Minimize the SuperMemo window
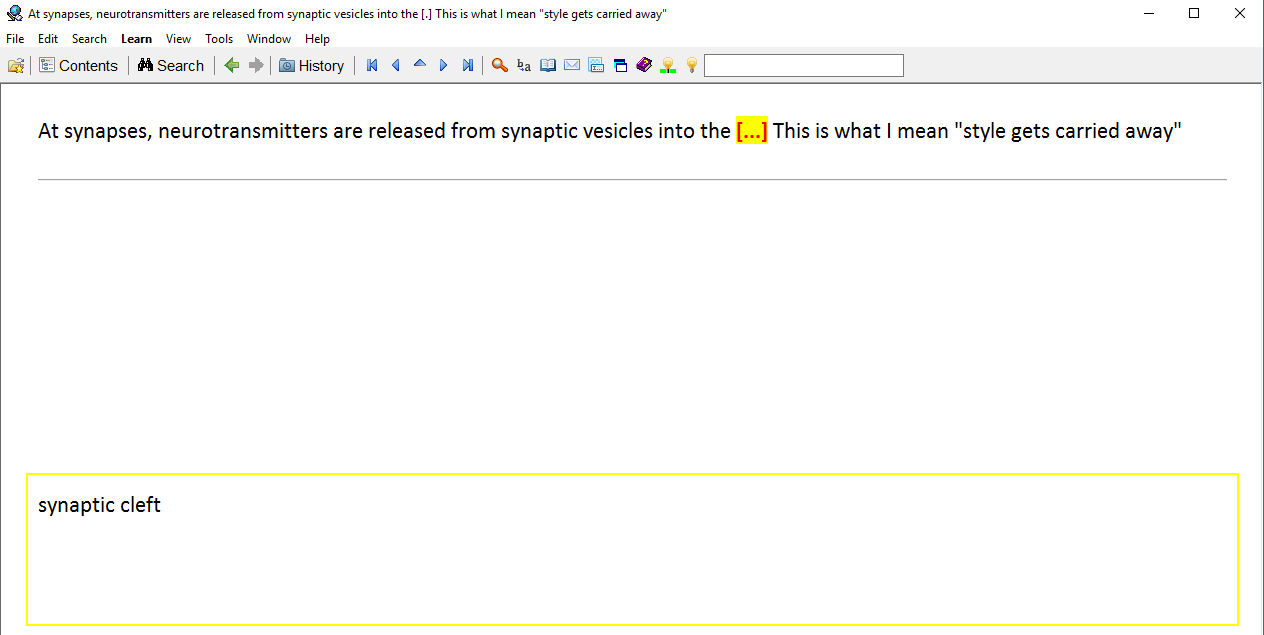1264x635 pixels. click(1148, 14)
